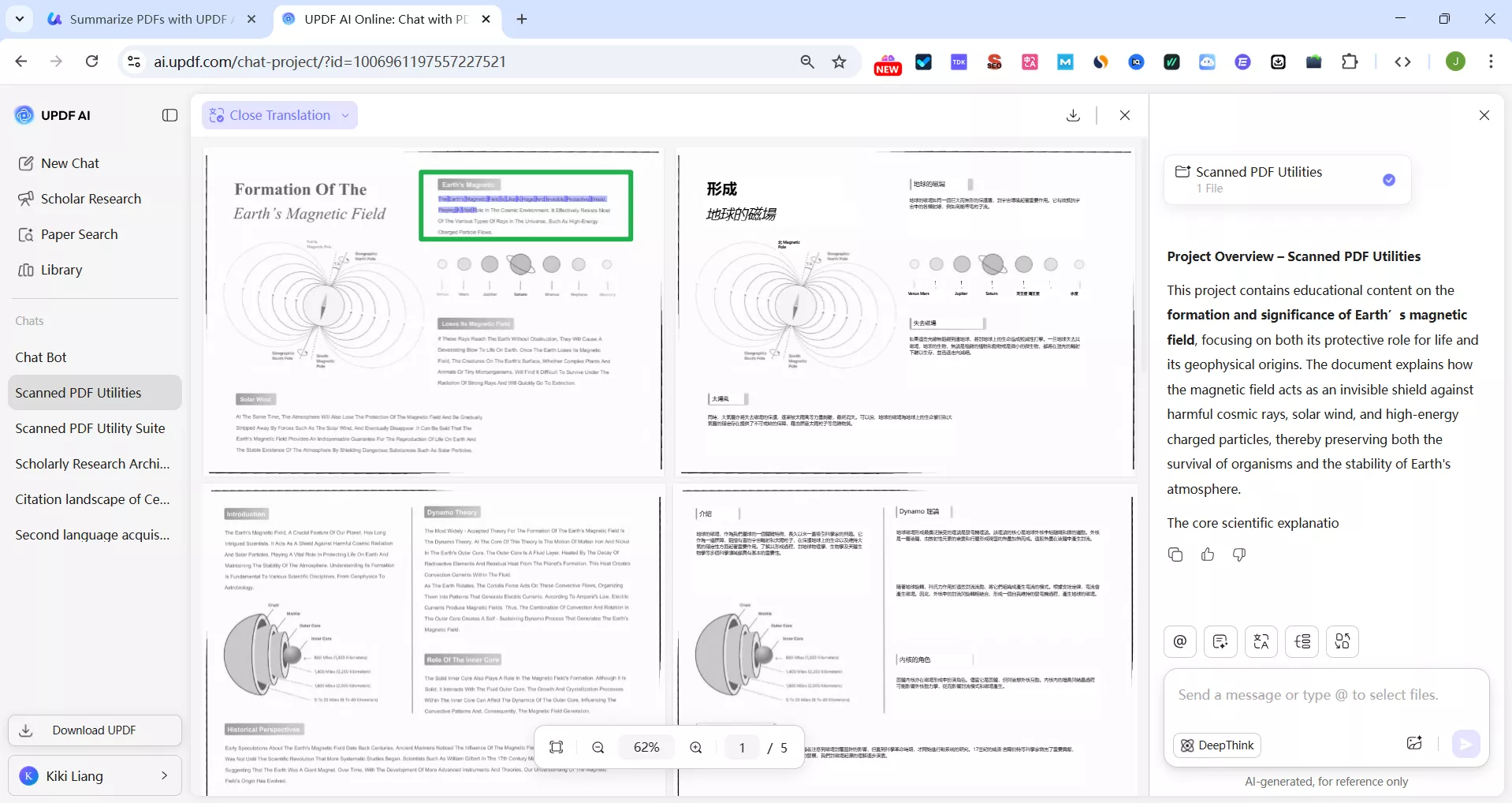Open Paper Search in the sidebar

click(x=79, y=234)
